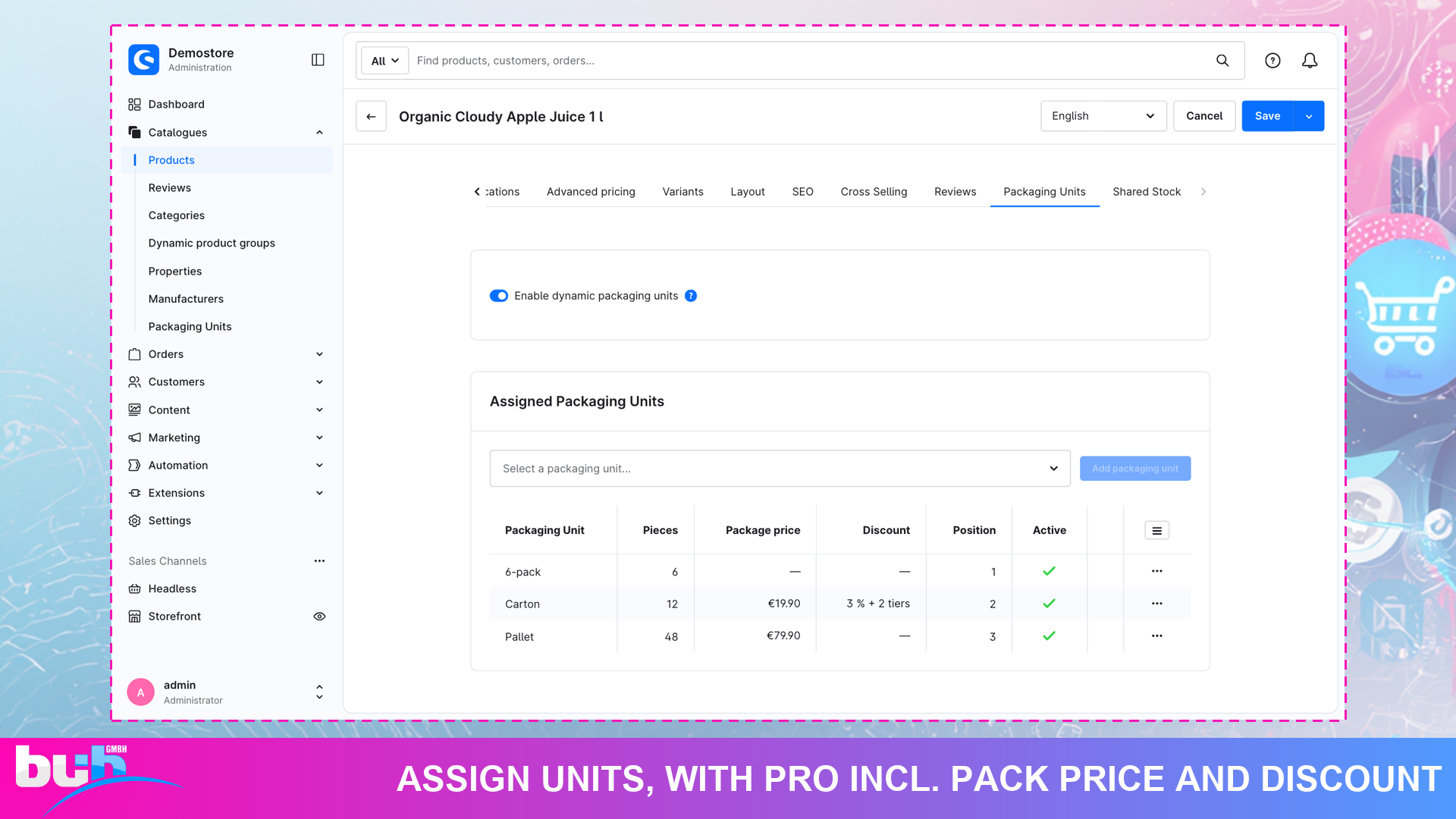Click the Cancel button
The image size is (1456, 819).
1204,116
